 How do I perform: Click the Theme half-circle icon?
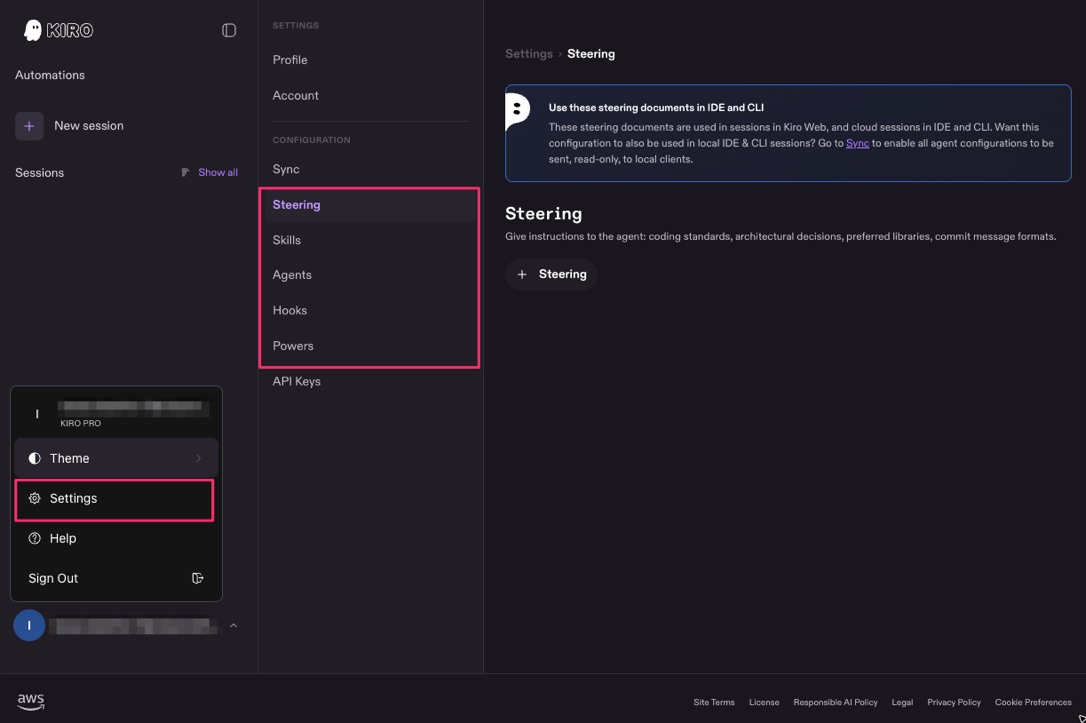pos(35,458)
